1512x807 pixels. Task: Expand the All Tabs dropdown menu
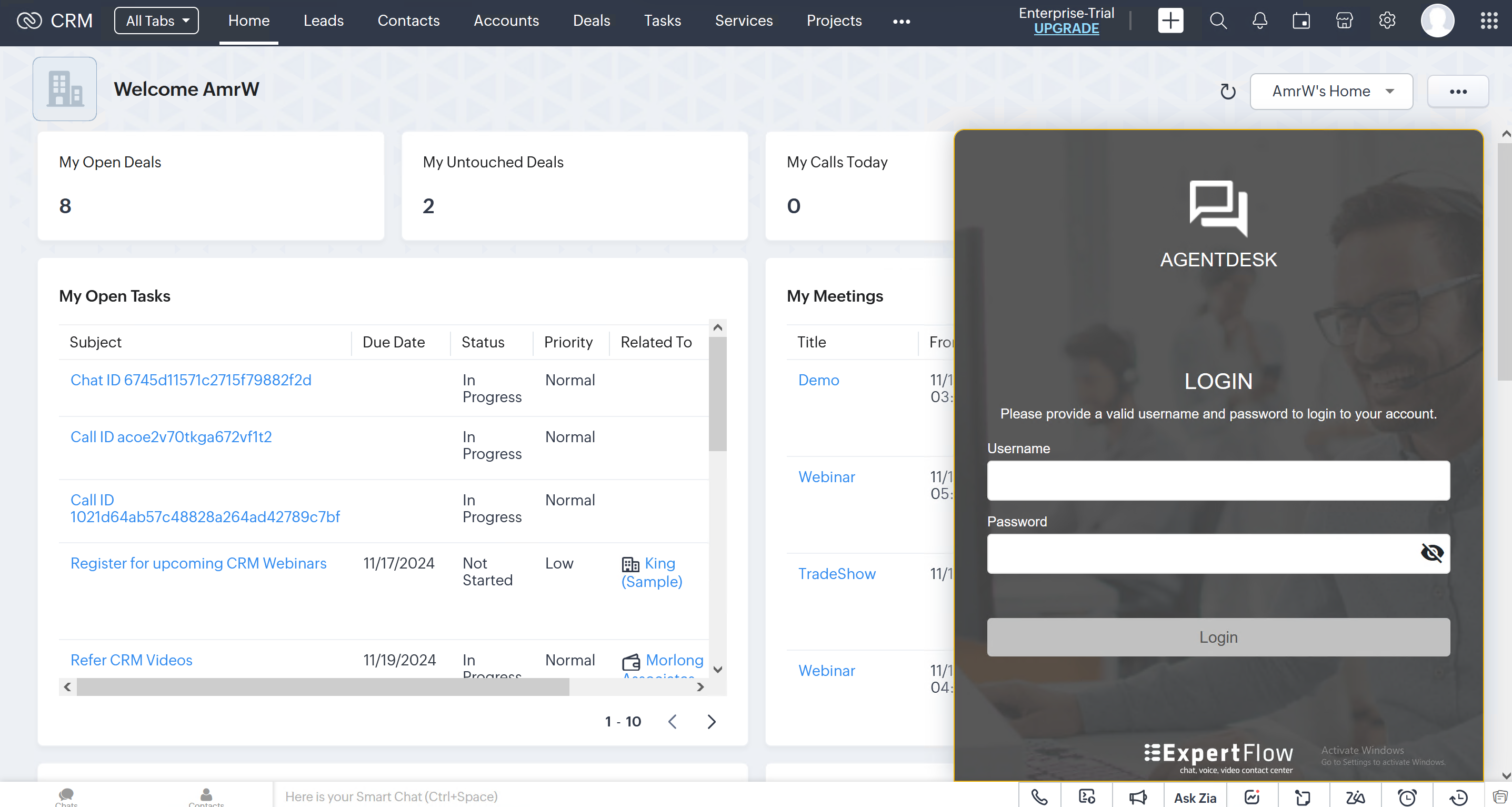155,19
